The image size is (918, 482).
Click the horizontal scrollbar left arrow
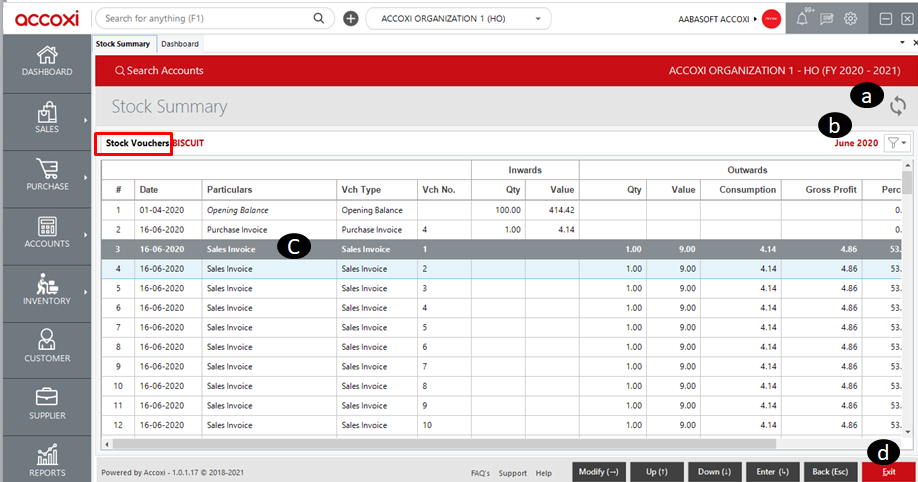click(x=107, y=445)
